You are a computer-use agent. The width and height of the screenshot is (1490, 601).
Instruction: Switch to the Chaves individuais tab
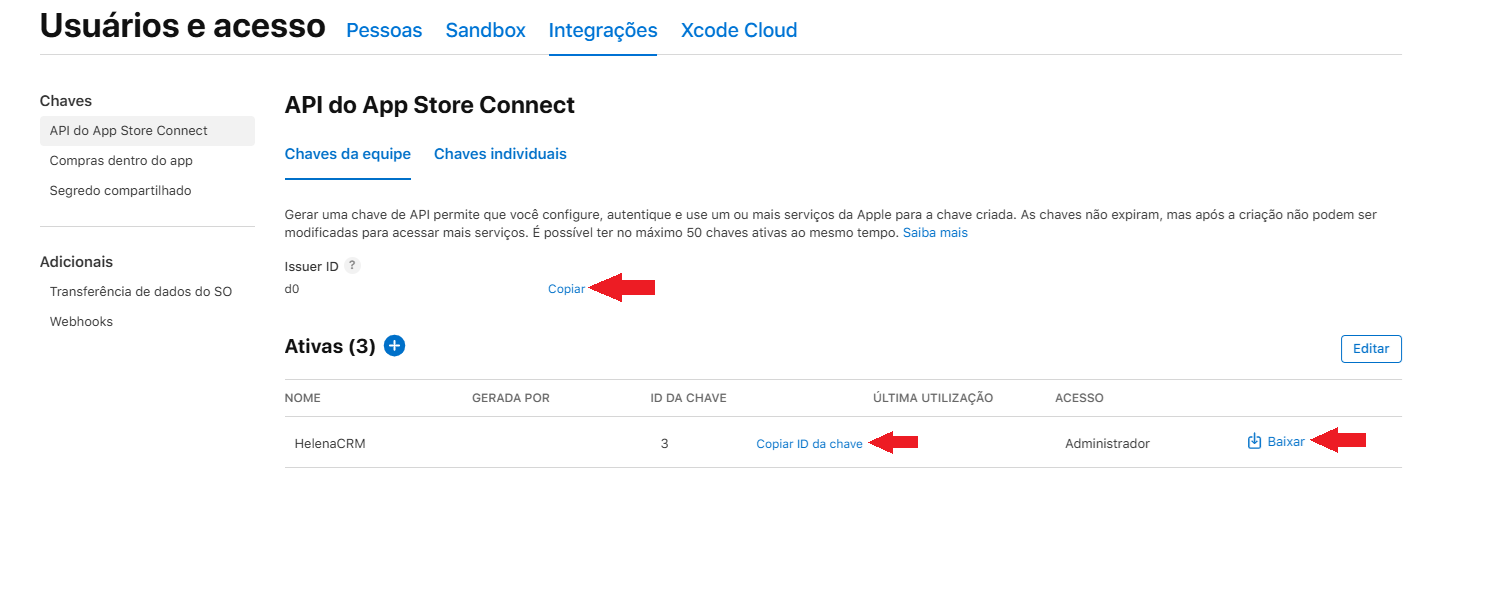[500, 154]
